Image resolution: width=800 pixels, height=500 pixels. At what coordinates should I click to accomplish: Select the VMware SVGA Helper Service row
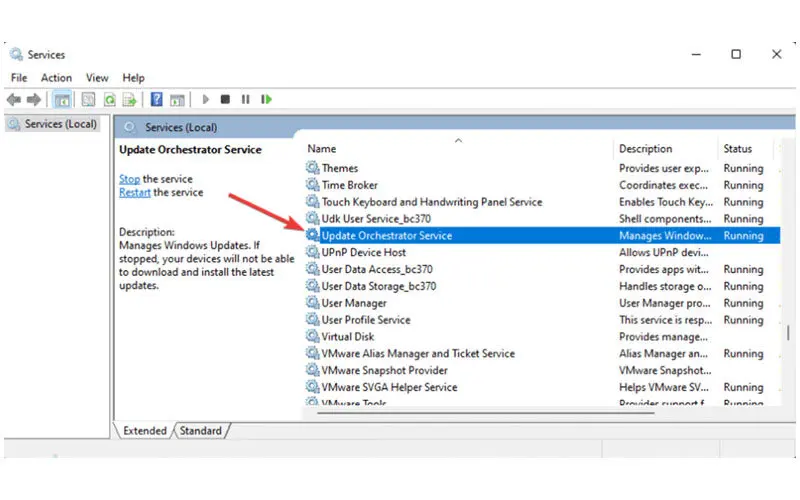[x=542, y=387]
